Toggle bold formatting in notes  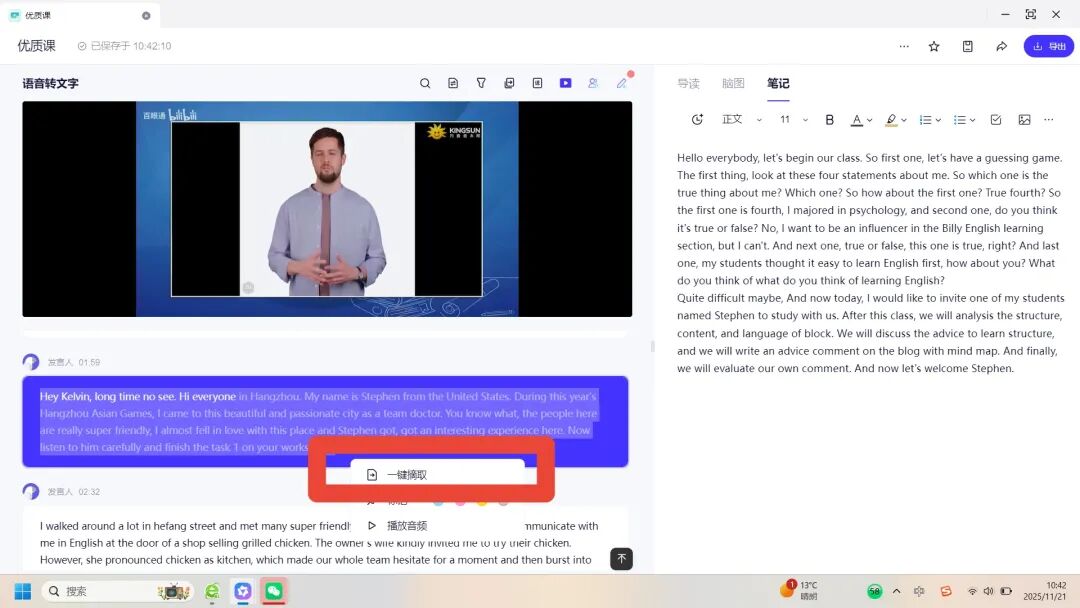click(829, 120)
